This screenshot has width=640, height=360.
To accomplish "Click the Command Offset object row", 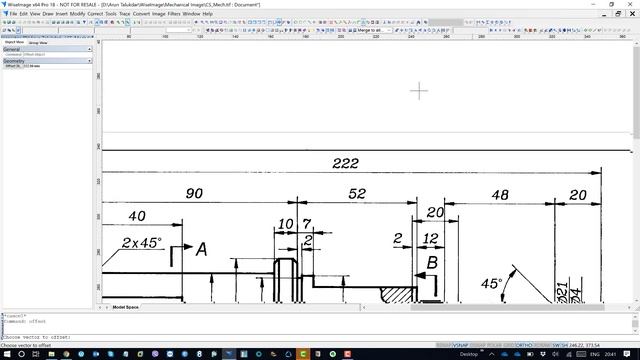I will [47, 54].
